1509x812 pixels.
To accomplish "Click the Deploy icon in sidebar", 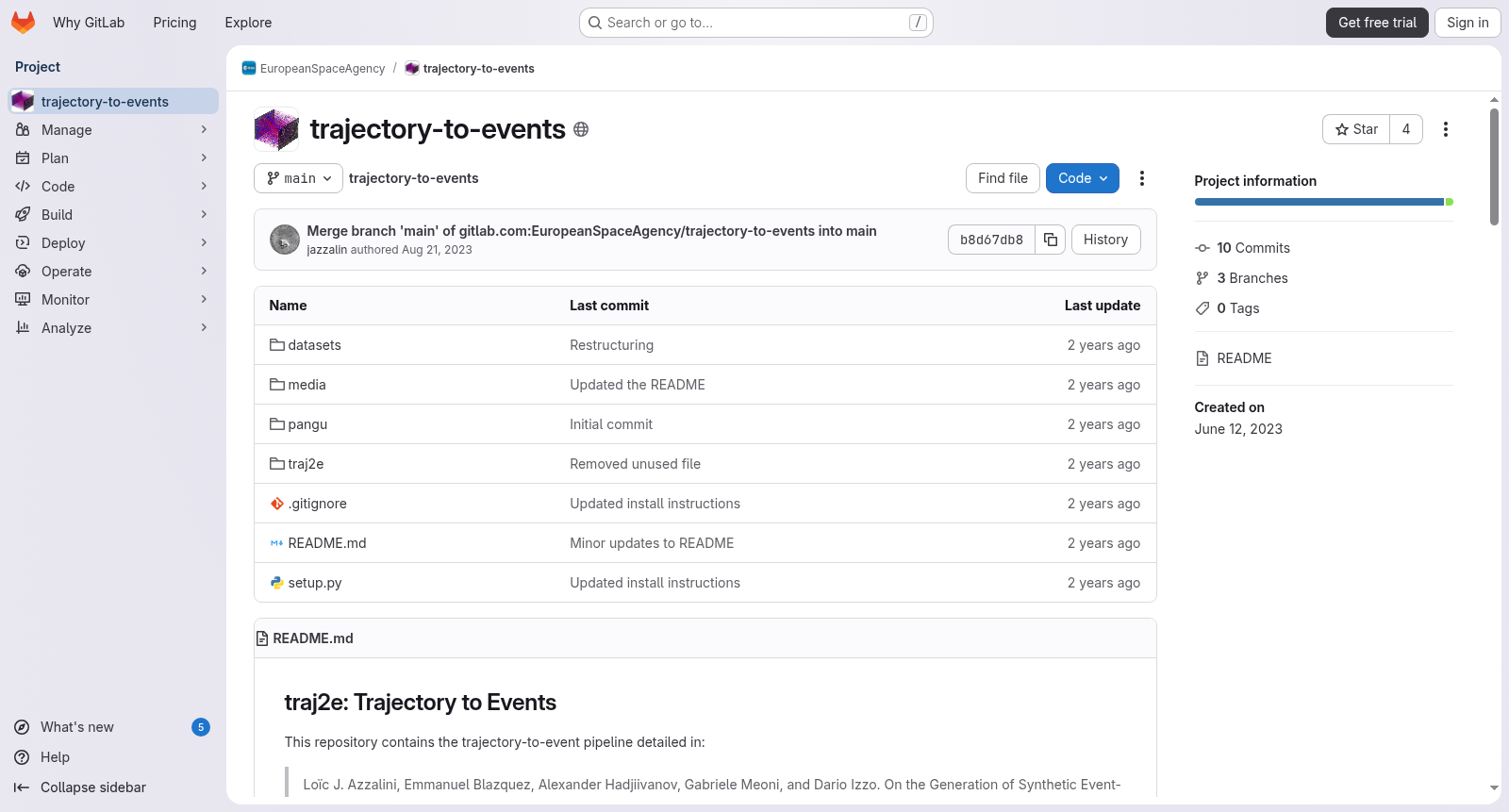I will 23,243.
